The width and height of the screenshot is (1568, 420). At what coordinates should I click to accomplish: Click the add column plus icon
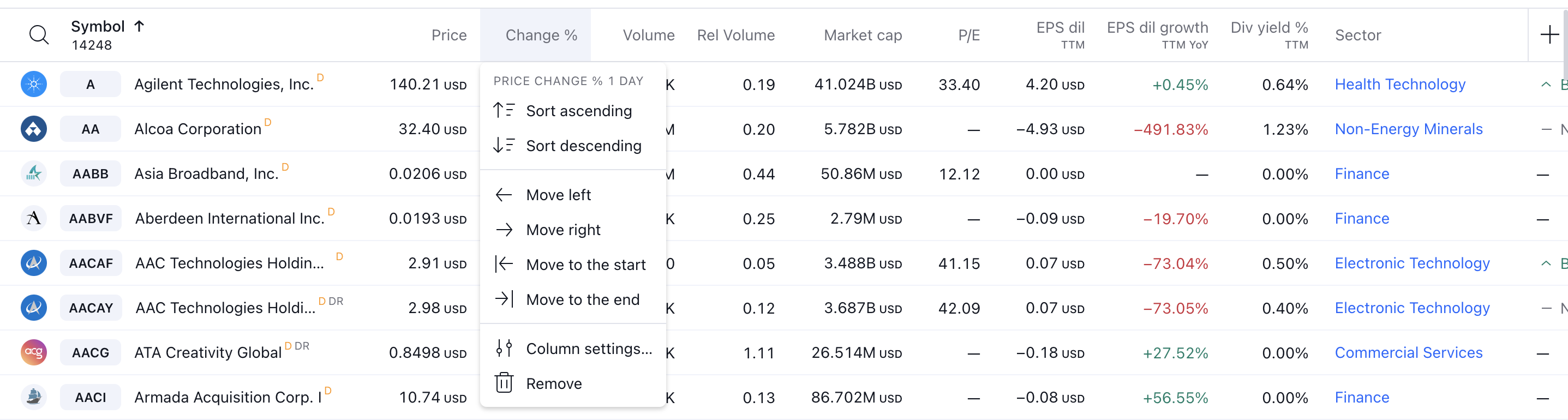click(1548, 35)
